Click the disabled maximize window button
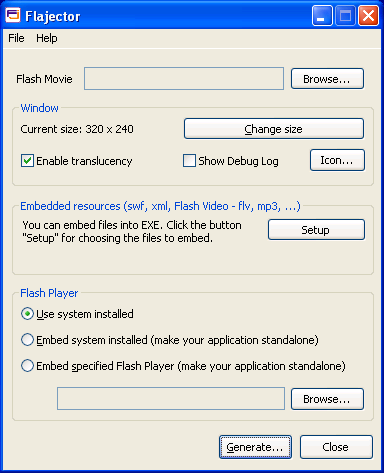Image resolution: width=384 pixels, height=473 pixels. point(345,16)
